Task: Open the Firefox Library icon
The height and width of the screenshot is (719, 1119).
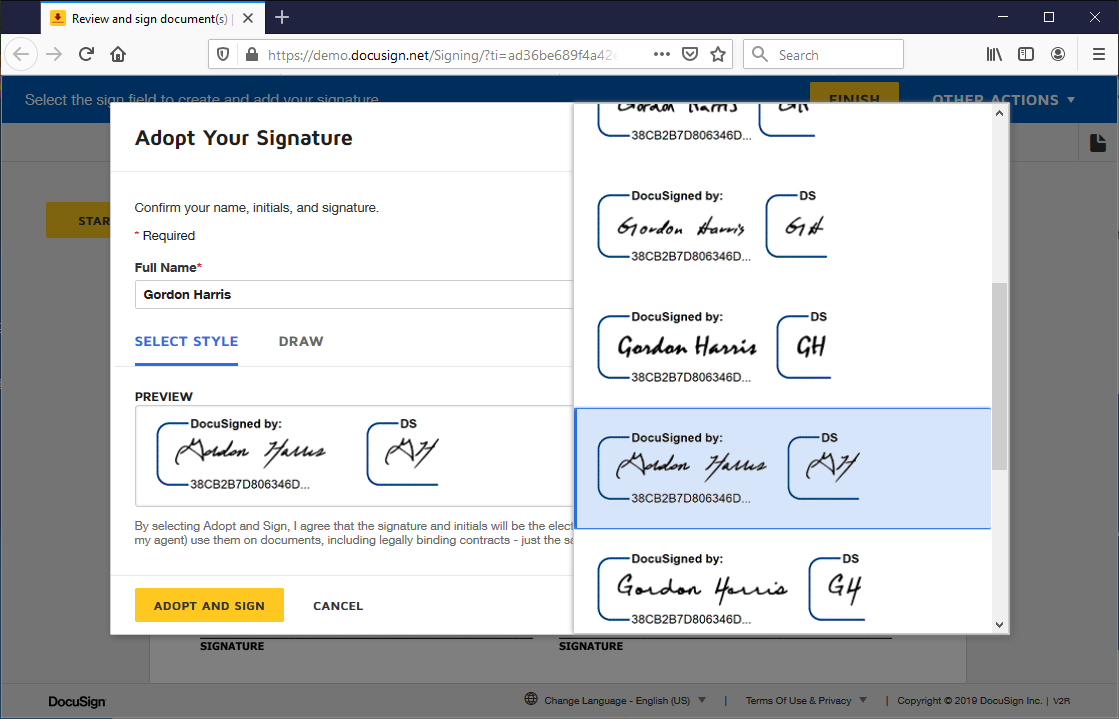Action: (994, 54)
